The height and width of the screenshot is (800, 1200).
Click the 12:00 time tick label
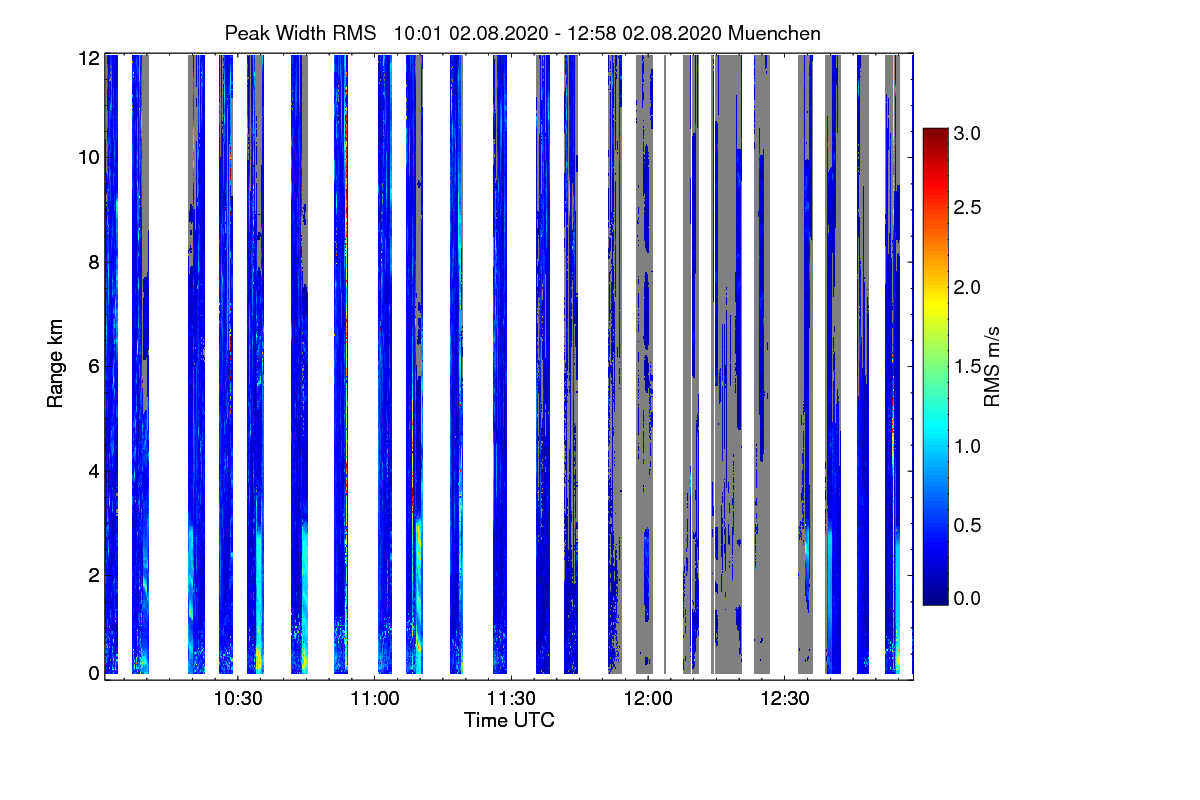click(648, 699)
